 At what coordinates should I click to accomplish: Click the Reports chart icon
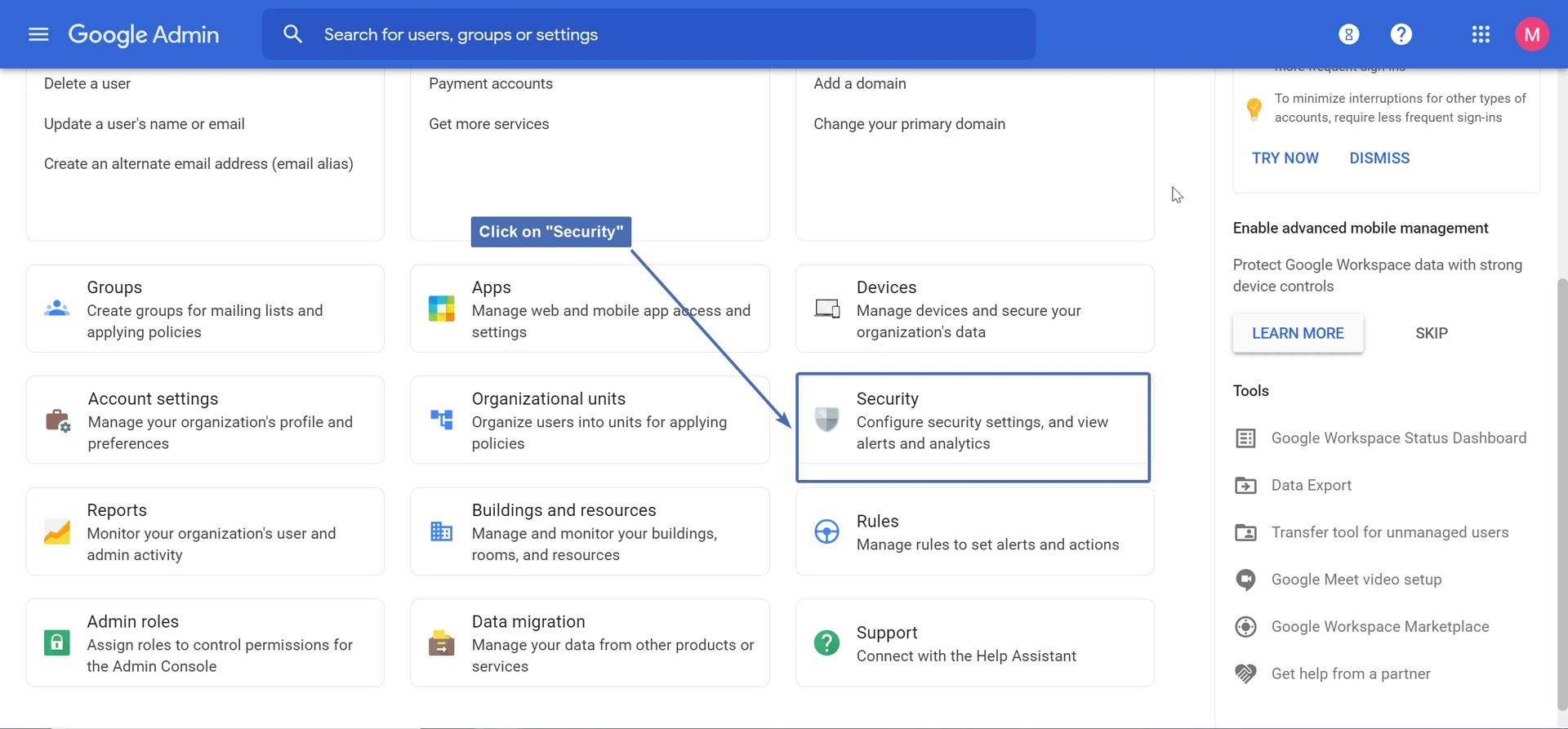click(56, 531)
